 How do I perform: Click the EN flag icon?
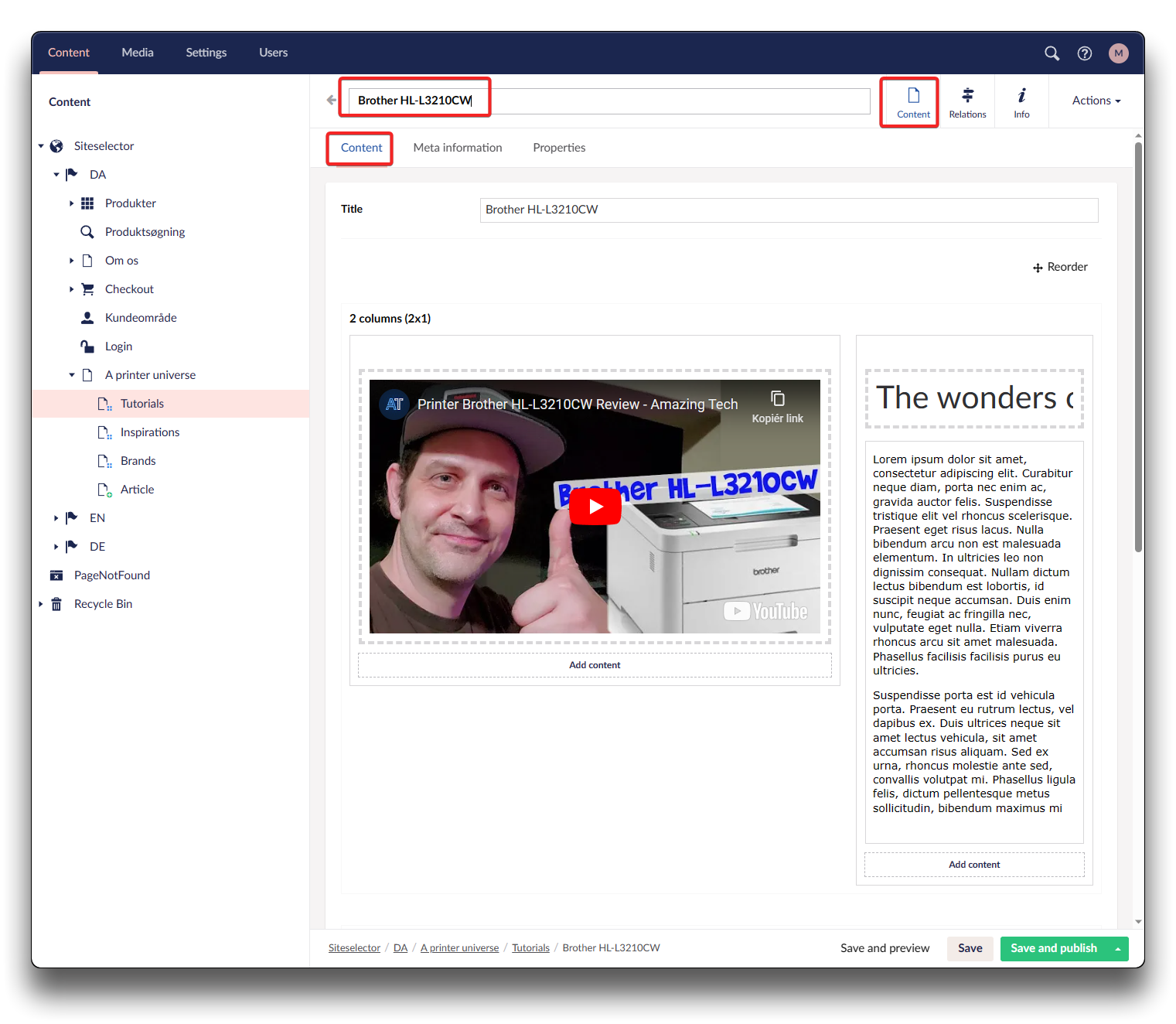pyautogui.click(x=72, y=518)
